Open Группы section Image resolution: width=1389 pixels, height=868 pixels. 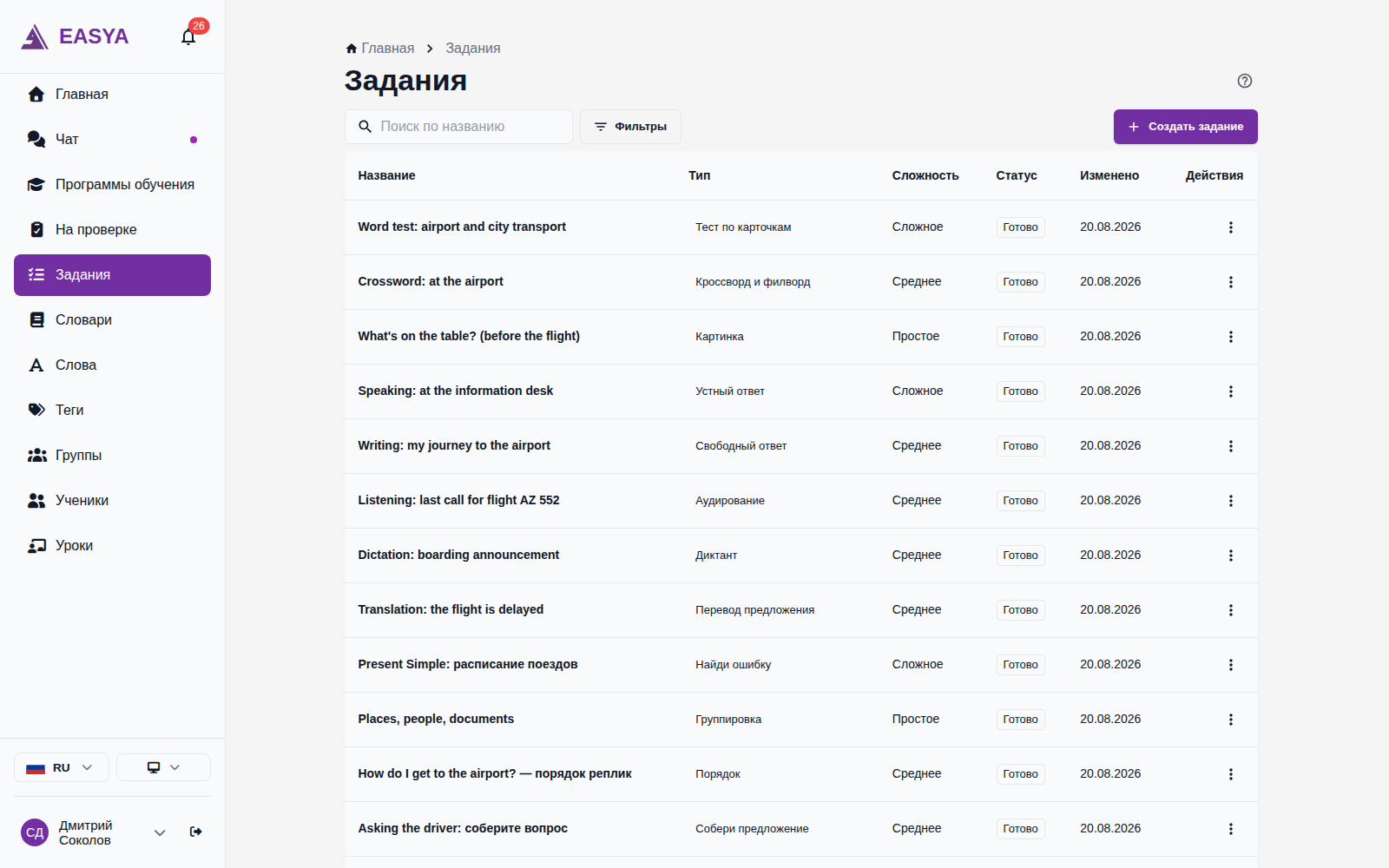112,456
